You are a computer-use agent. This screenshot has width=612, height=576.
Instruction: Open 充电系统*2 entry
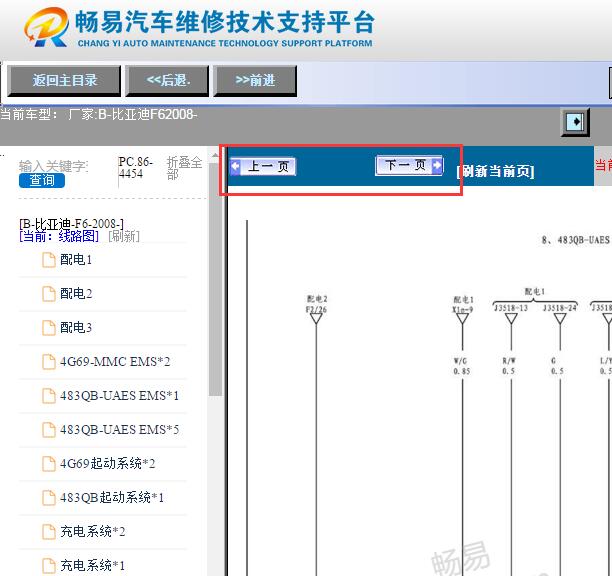click(x=93, y=531)
